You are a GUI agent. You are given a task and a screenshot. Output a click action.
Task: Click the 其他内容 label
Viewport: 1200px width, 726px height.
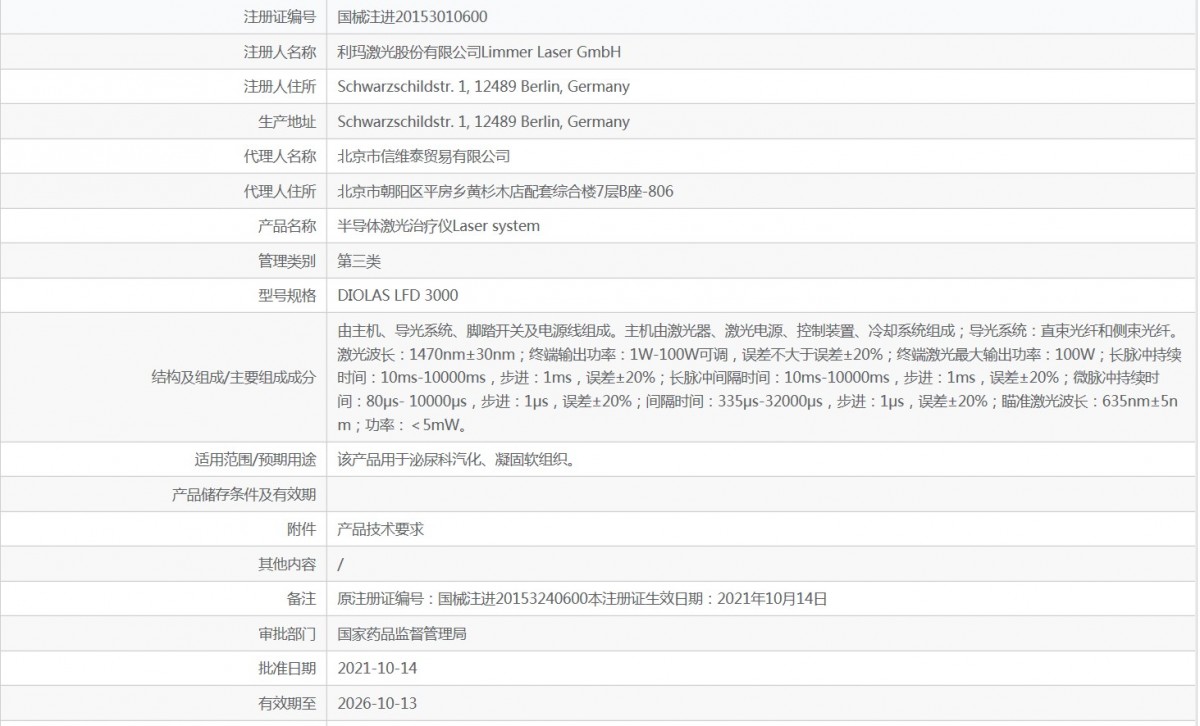pyautogui.click(x=287, y=565)
